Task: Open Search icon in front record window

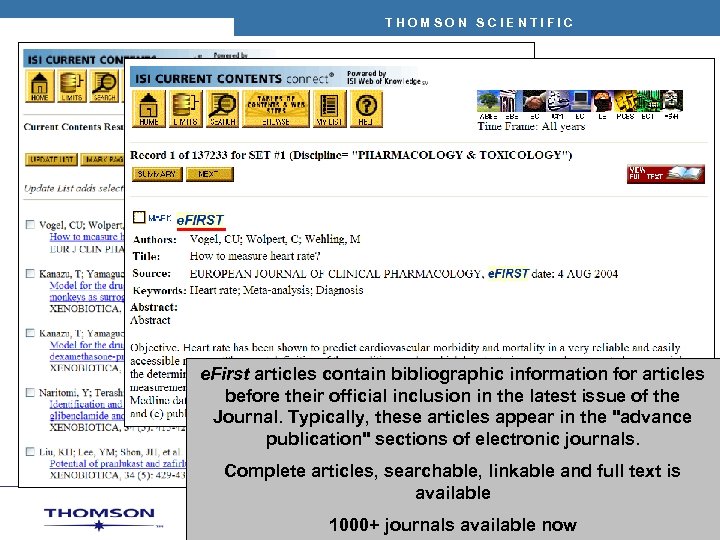Action: tap(222, 109)
